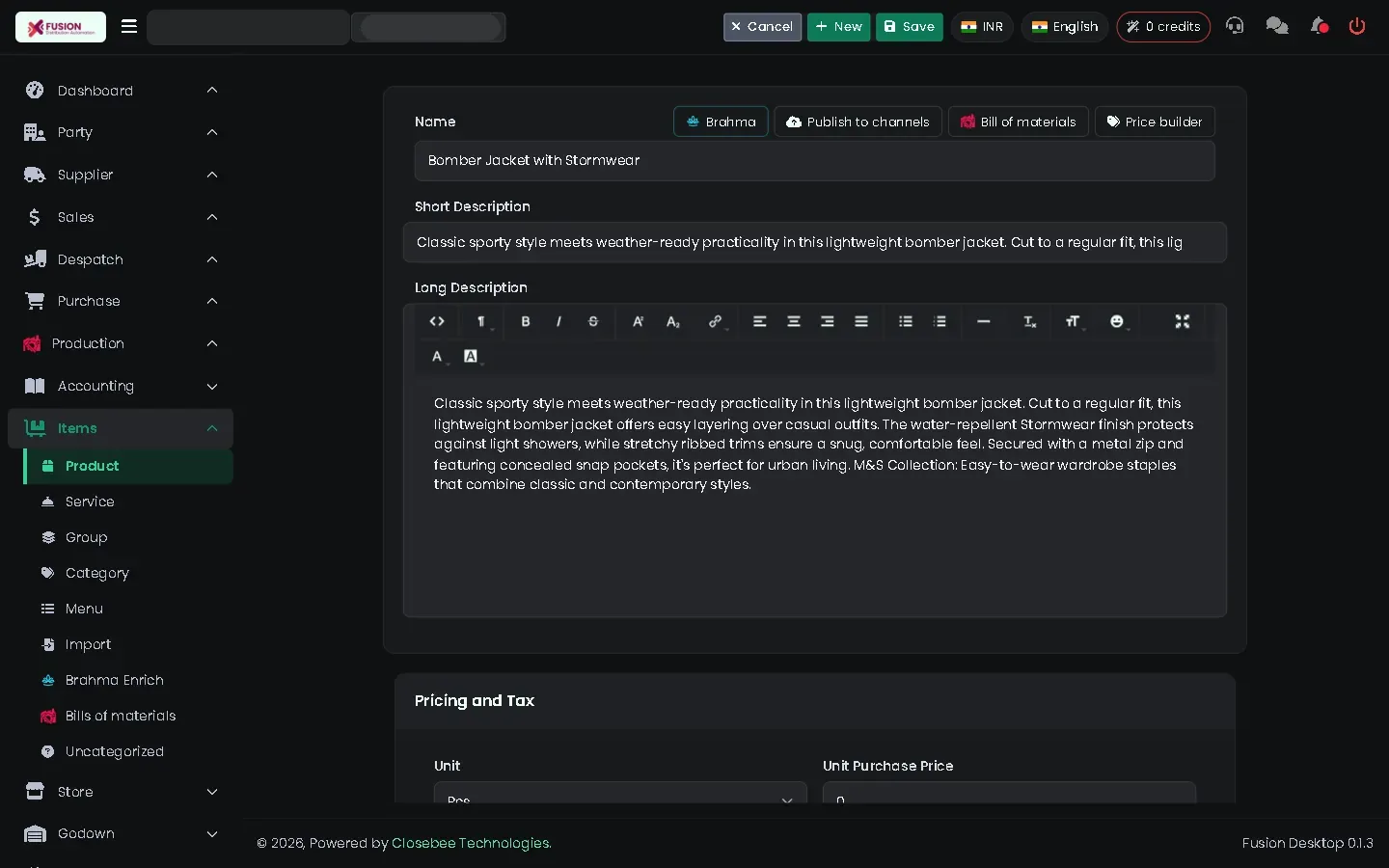Click the Save button
Image resolution: width=1389 pixels, height=868 pixels.
(x=910, y=27)
